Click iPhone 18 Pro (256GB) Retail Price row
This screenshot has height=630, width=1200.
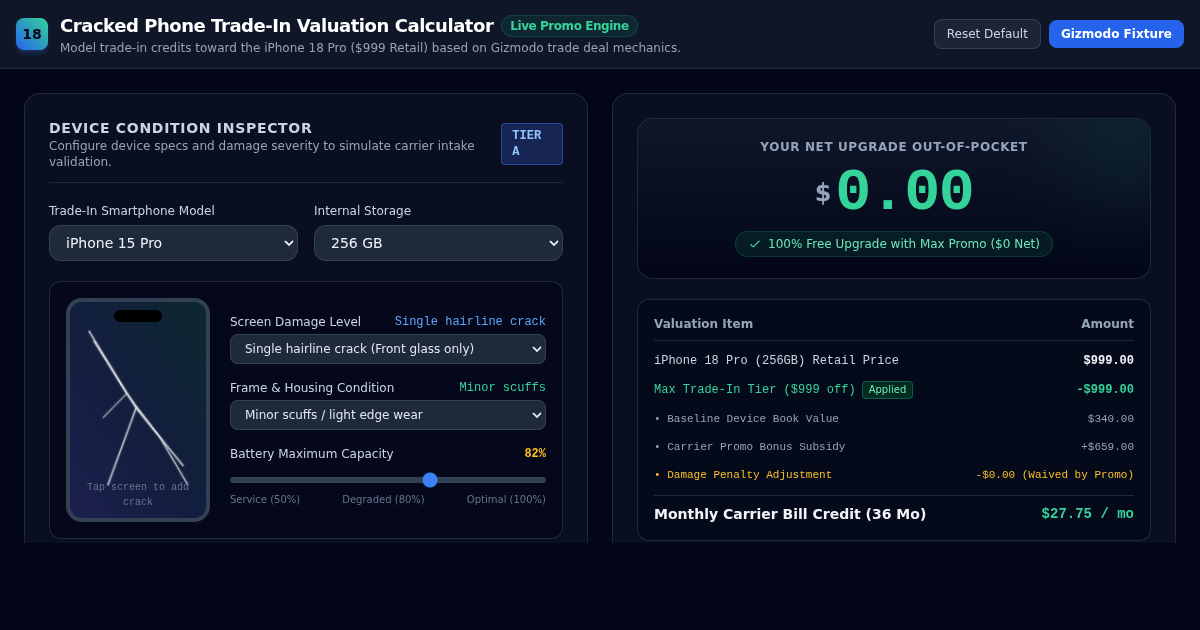pos(894,361)
